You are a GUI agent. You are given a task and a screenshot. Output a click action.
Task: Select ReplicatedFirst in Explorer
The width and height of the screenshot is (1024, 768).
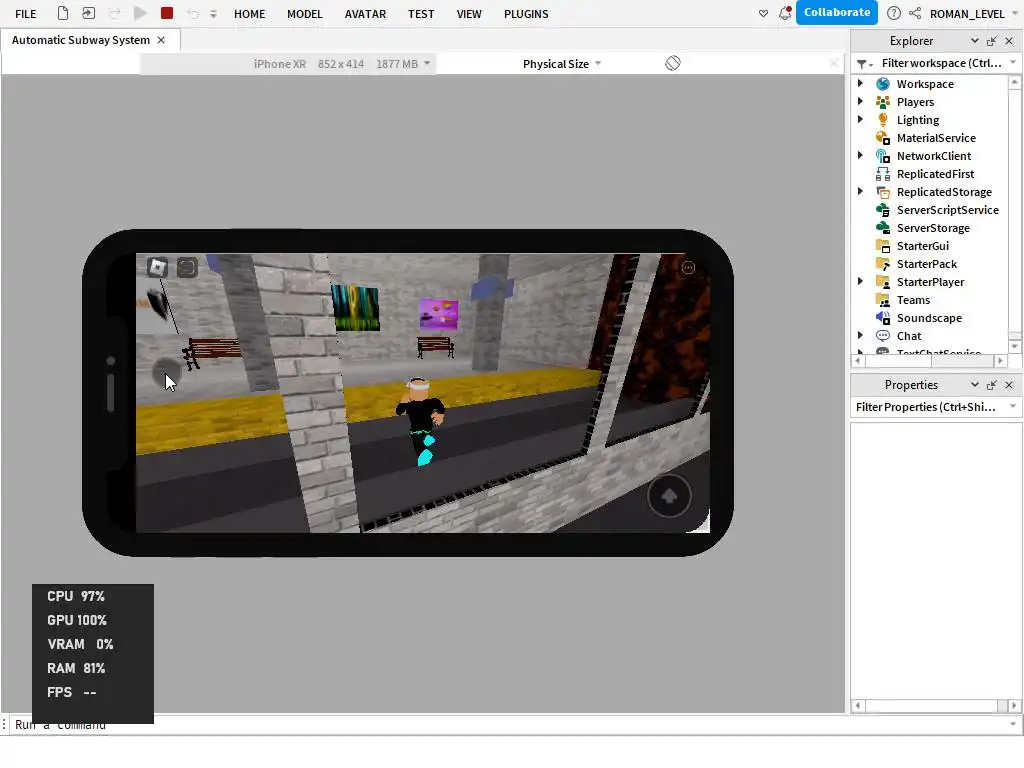point(935,174)
